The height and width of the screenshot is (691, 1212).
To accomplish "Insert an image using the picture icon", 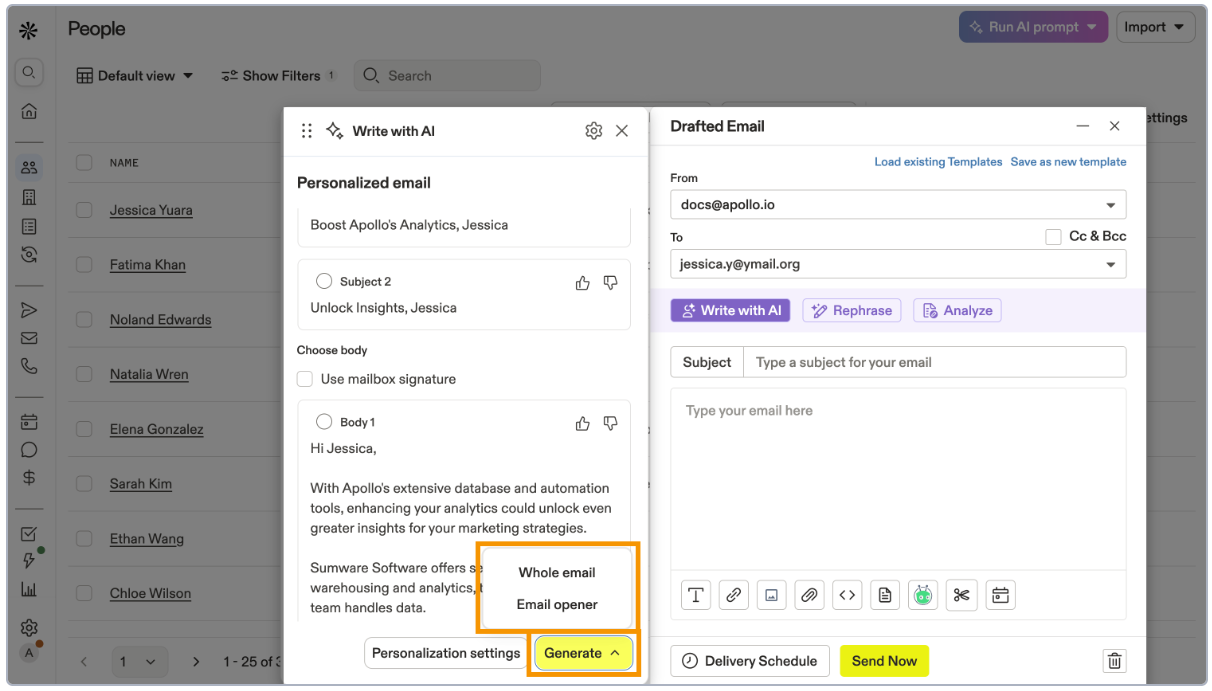I will [x=771, y=596].
